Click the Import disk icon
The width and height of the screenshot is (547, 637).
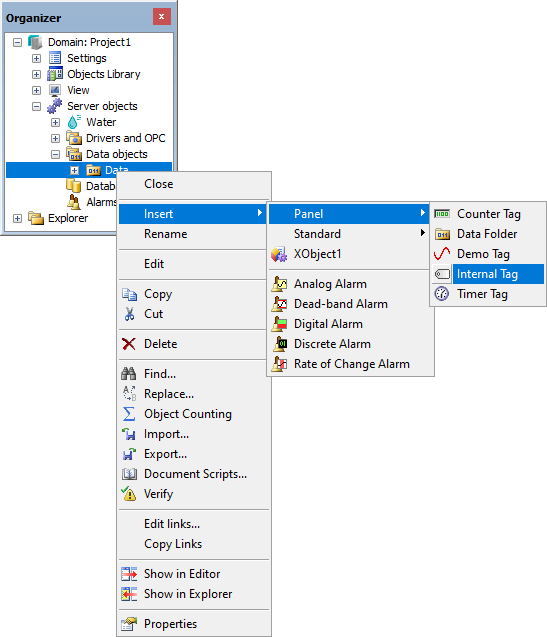(129, 434)
